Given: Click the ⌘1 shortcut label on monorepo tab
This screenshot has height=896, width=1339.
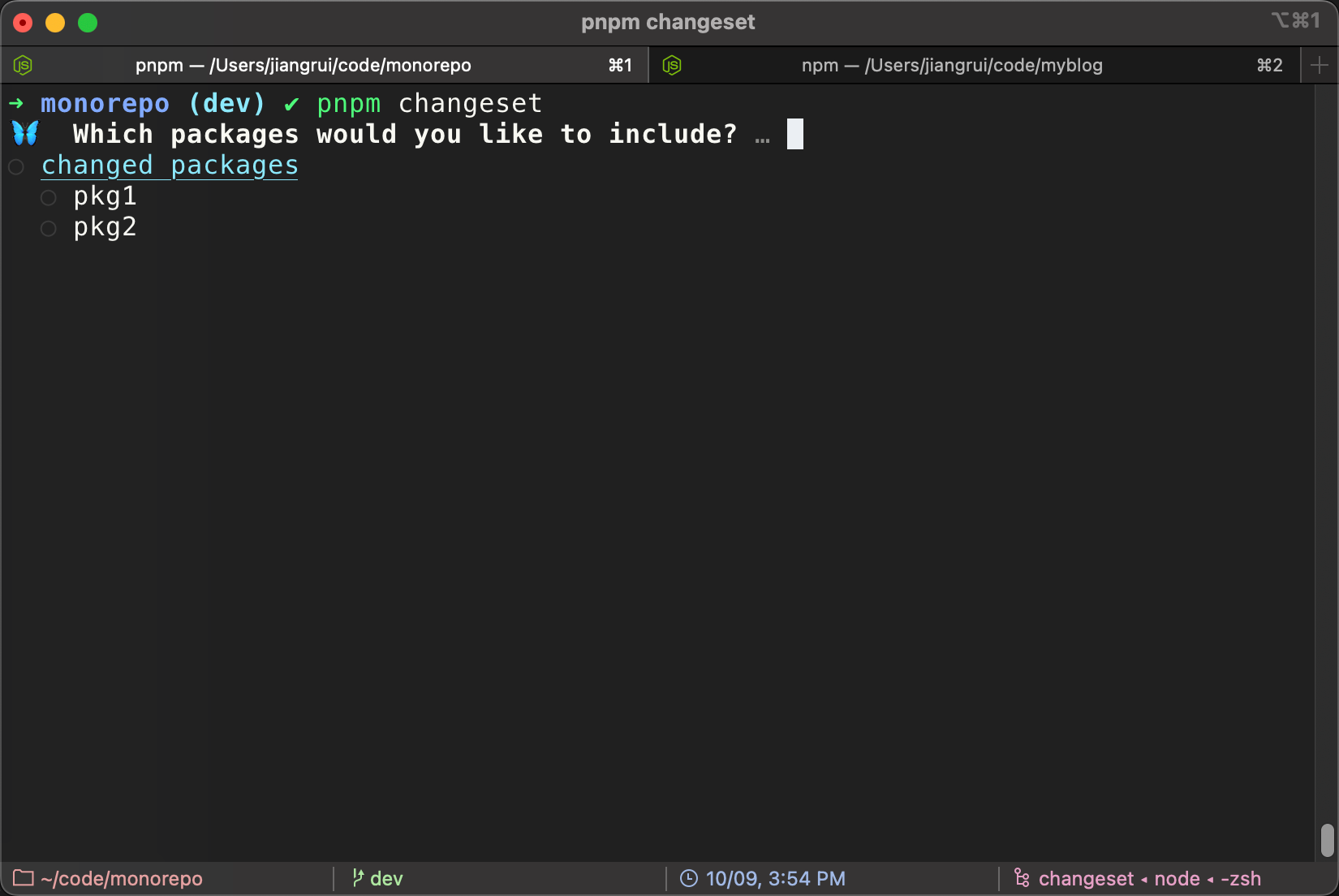Looking at the screenshot, I should tap(620, 65).
